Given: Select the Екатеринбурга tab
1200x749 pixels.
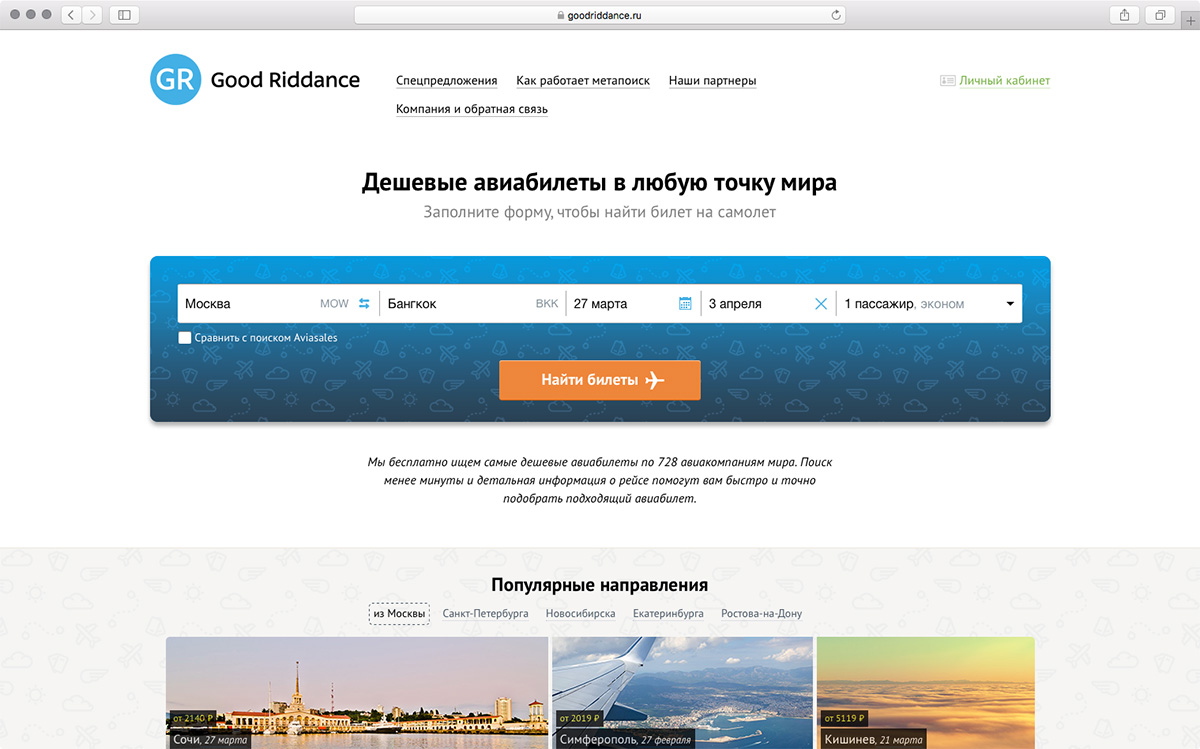Looking at the screenshot, I should [x=668, y=614].
